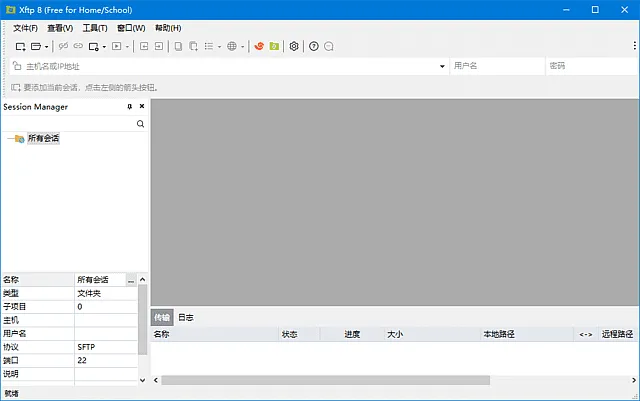Click the Help question-mark icon
Viewport: 640px width, 401px height.
pos(313,46)
